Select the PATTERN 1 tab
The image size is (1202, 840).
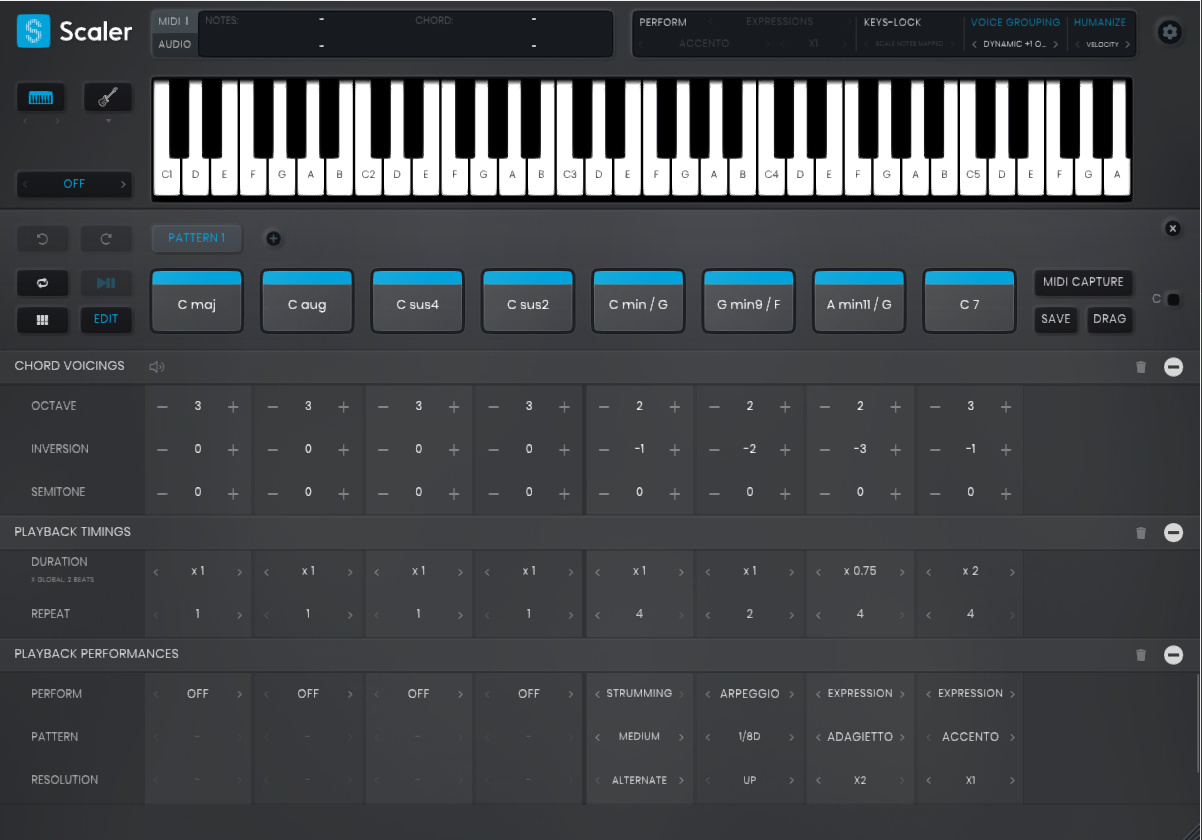click(197, 238)
